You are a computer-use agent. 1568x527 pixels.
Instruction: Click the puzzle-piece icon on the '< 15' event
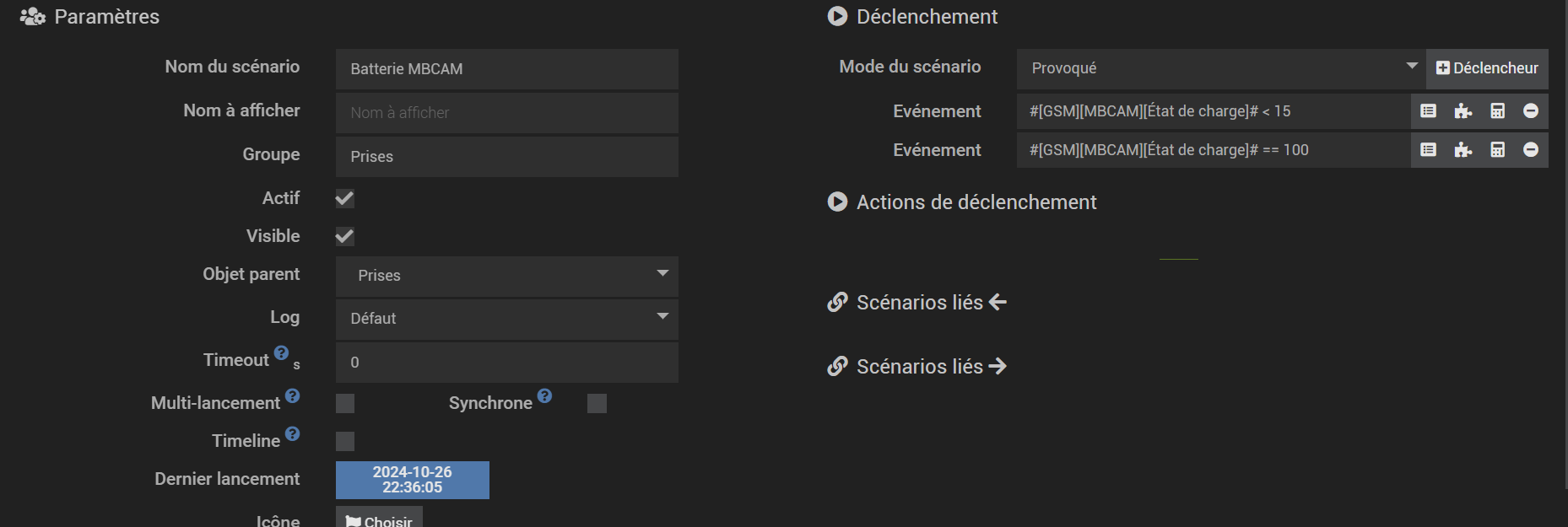click(x=1463, y=111)
